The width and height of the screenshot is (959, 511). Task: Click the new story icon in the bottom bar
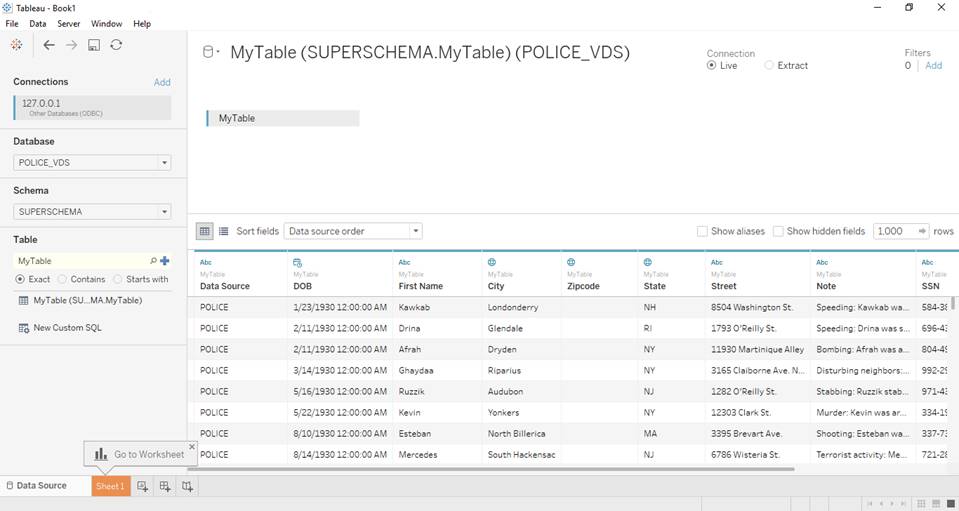187,486
